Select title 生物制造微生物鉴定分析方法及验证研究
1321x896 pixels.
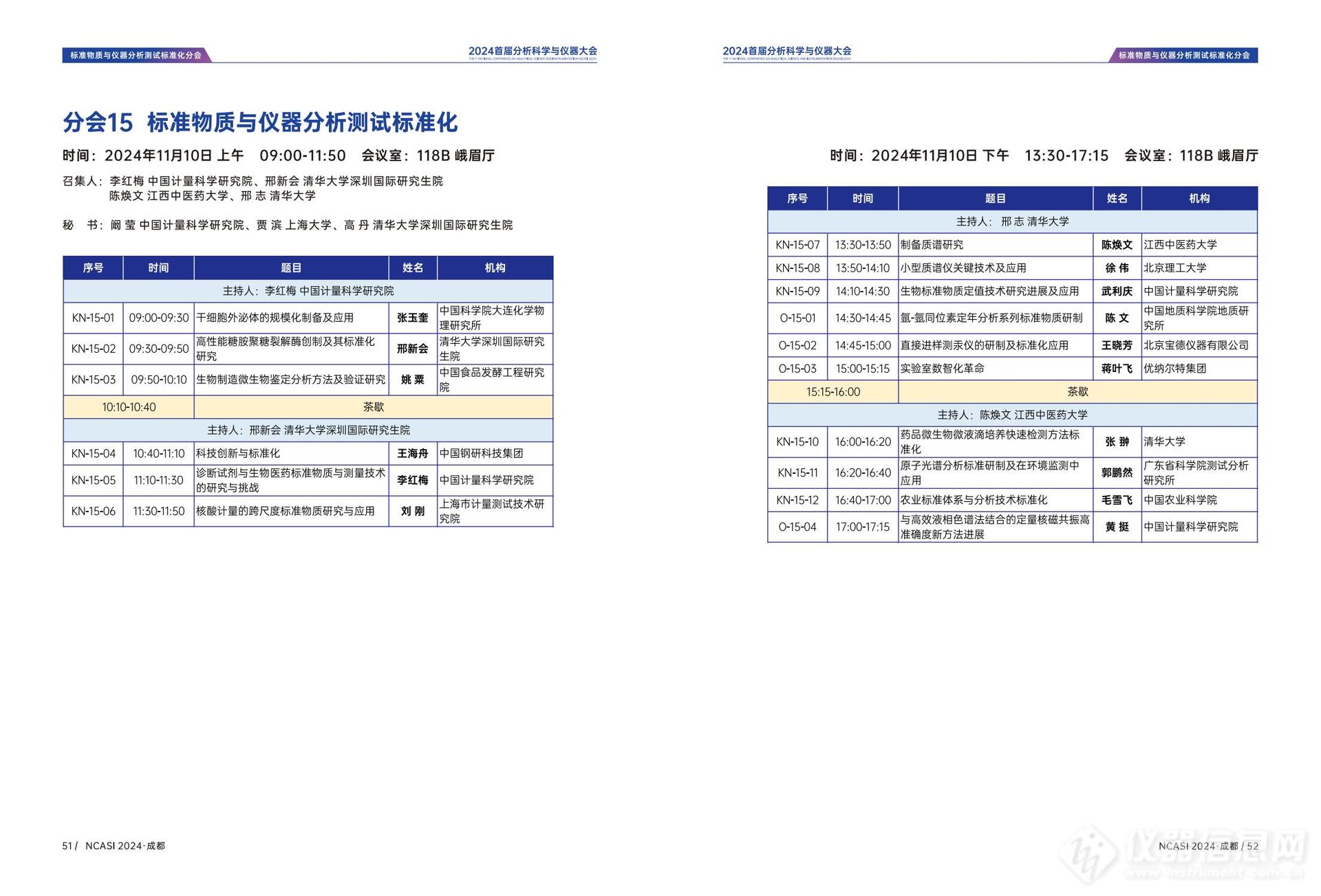coord(291,380)
